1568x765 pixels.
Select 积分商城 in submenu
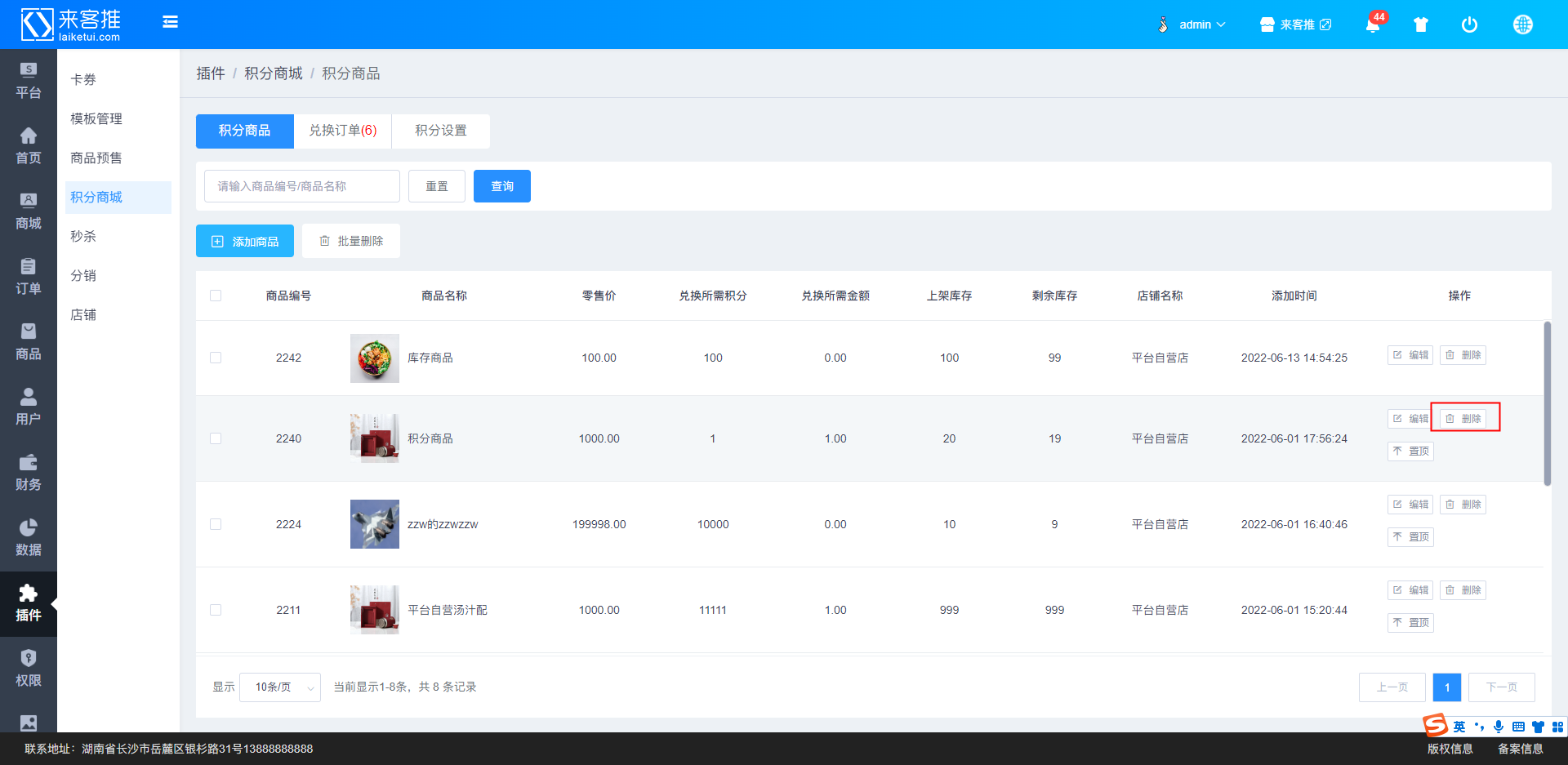tap(118, 198)
